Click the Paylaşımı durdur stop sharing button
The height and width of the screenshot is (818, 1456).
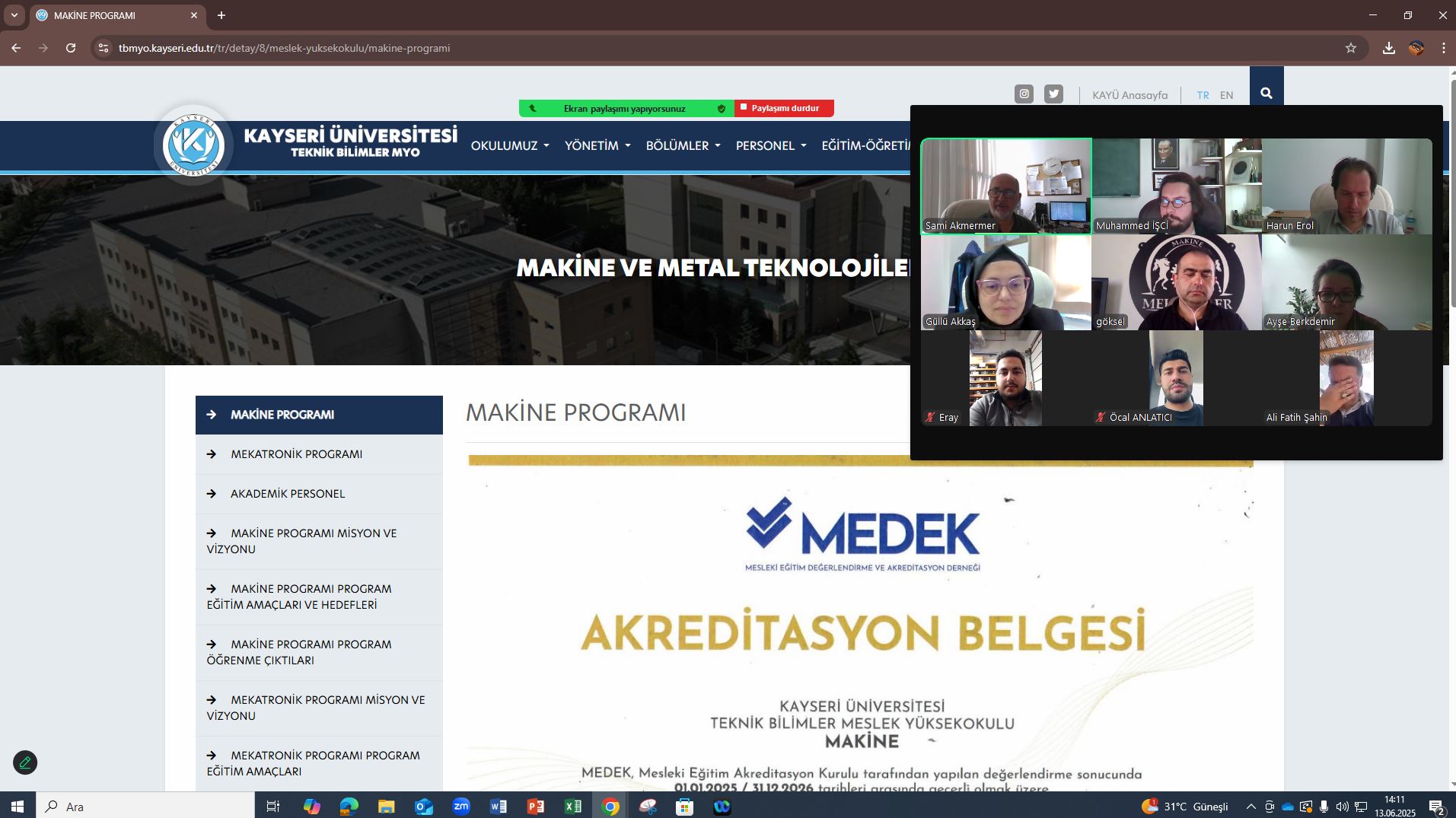tap(784, 108)
